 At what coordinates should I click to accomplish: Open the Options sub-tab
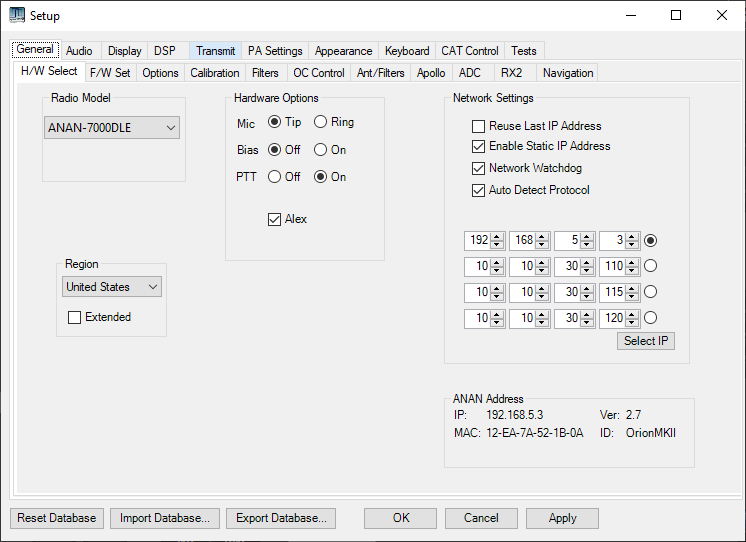click(160, 73)
